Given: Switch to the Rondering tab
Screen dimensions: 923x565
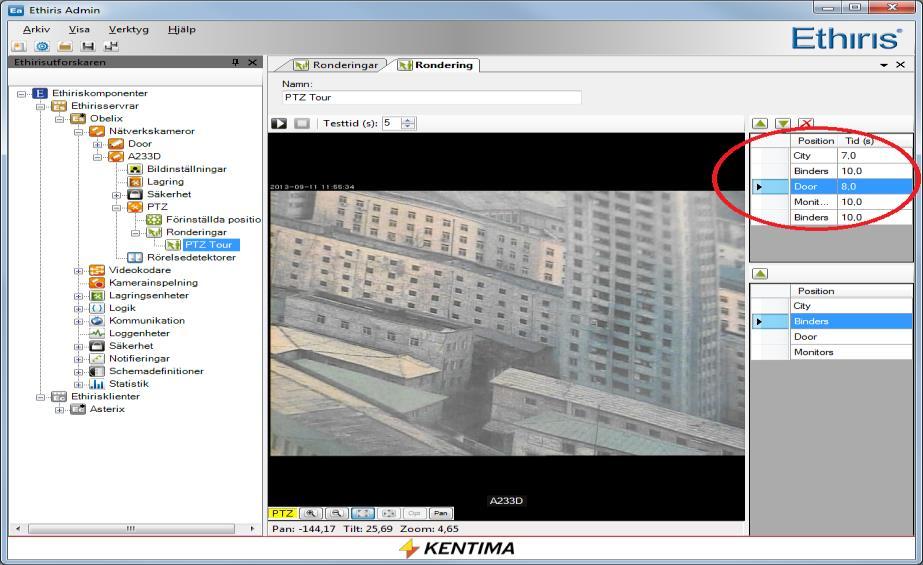Looking at the screenshot, I should point(436,65).
